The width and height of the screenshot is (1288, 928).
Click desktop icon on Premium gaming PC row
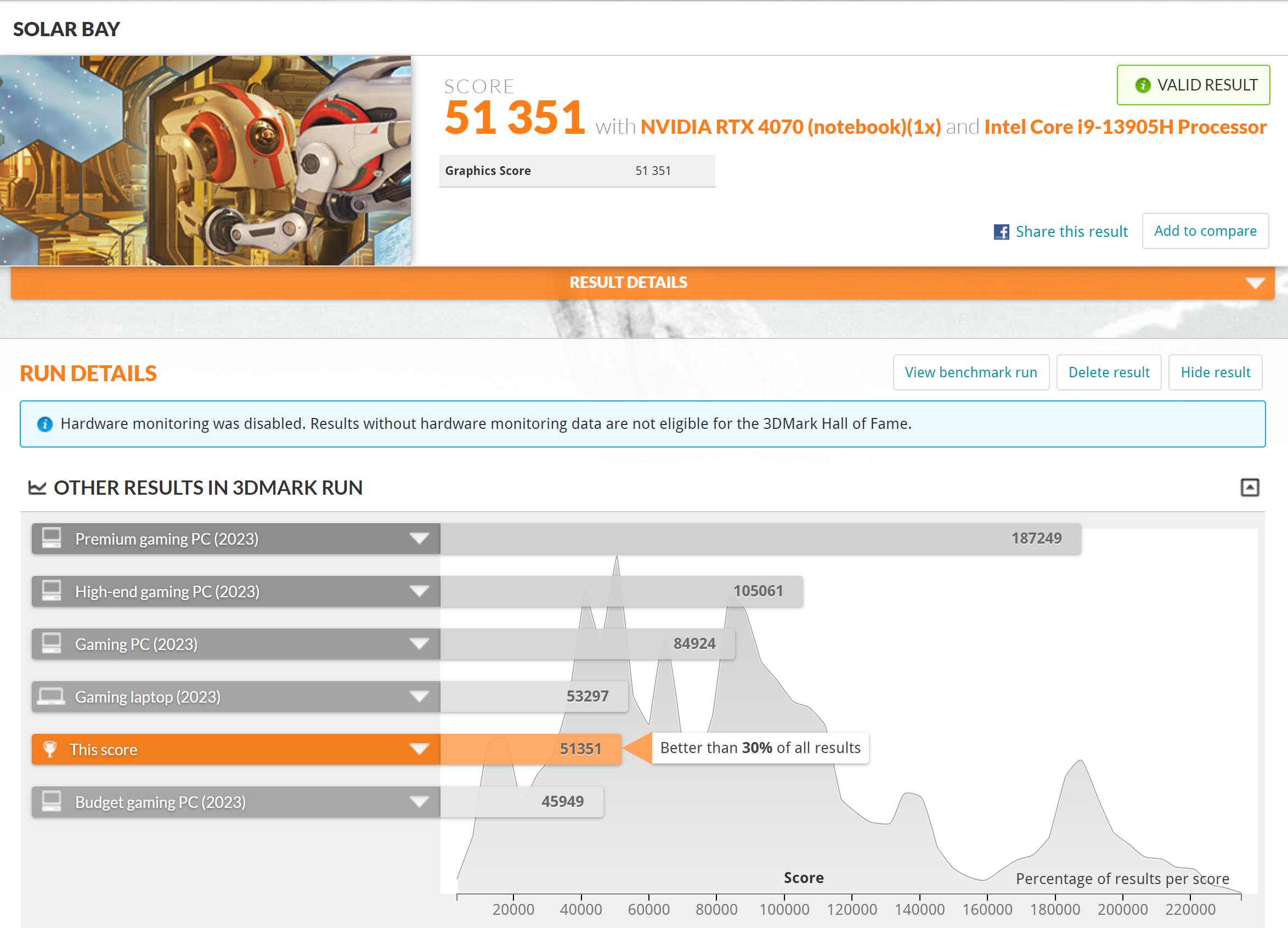click(x=51, y=538)
